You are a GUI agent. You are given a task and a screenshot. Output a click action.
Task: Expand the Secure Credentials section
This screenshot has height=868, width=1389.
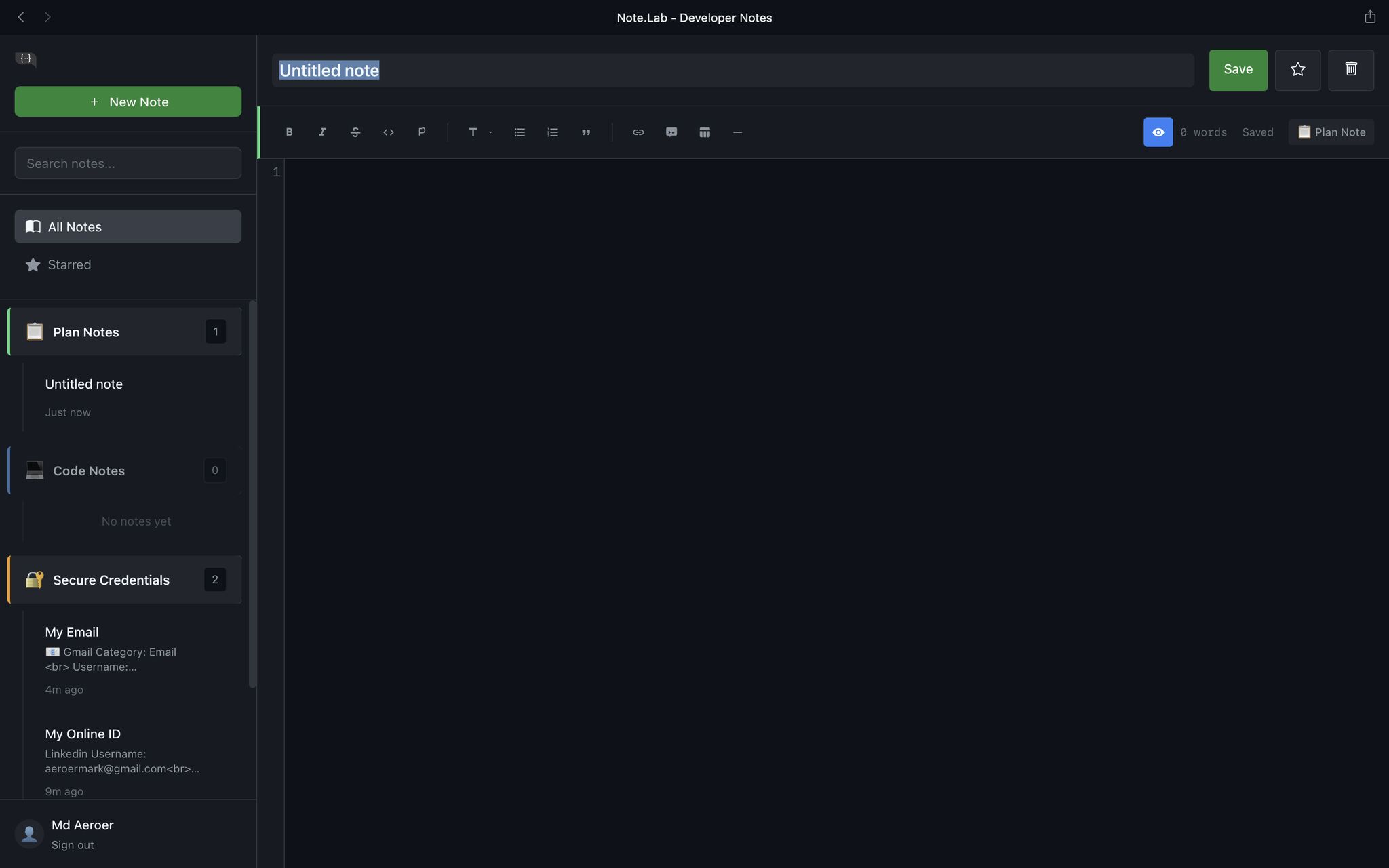125,580
